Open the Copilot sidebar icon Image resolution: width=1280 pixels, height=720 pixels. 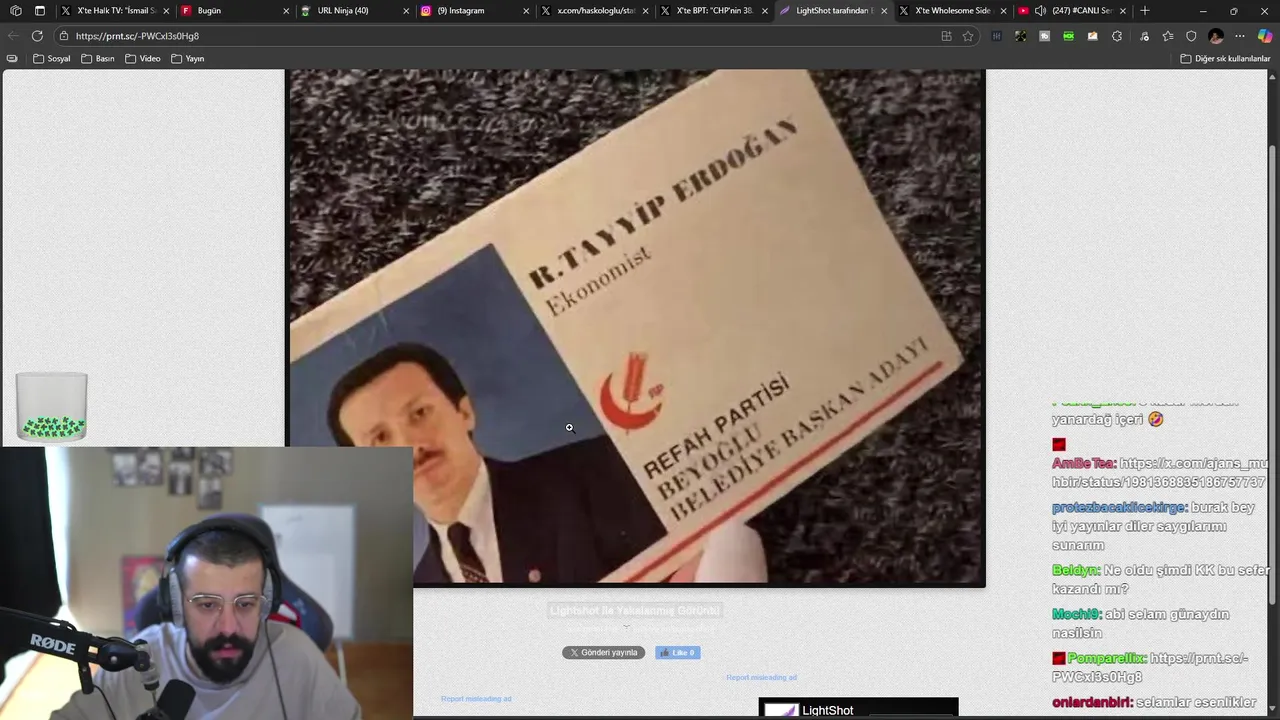click(x=1265, y=36)
